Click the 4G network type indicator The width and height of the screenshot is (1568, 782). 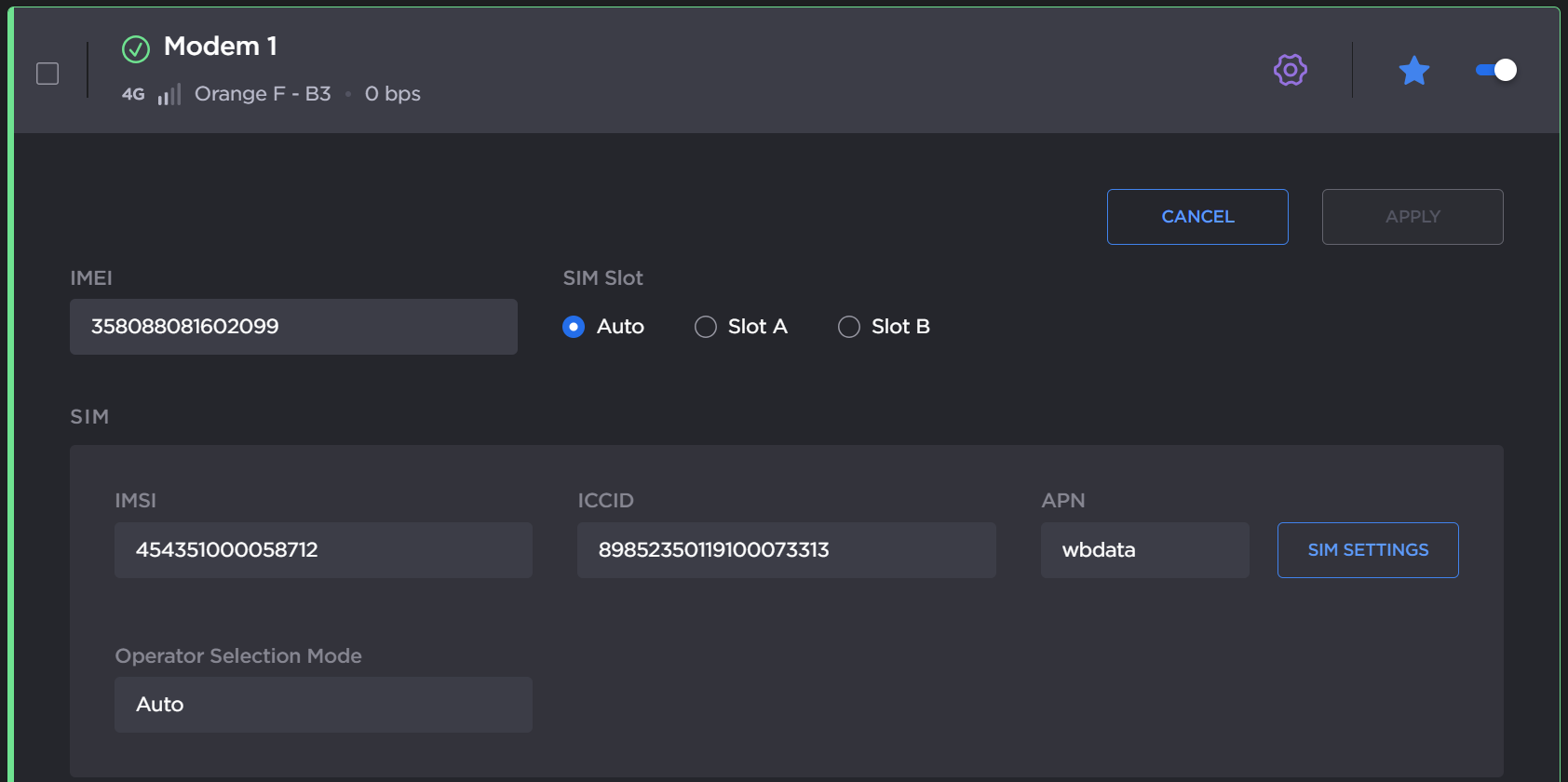133,94
